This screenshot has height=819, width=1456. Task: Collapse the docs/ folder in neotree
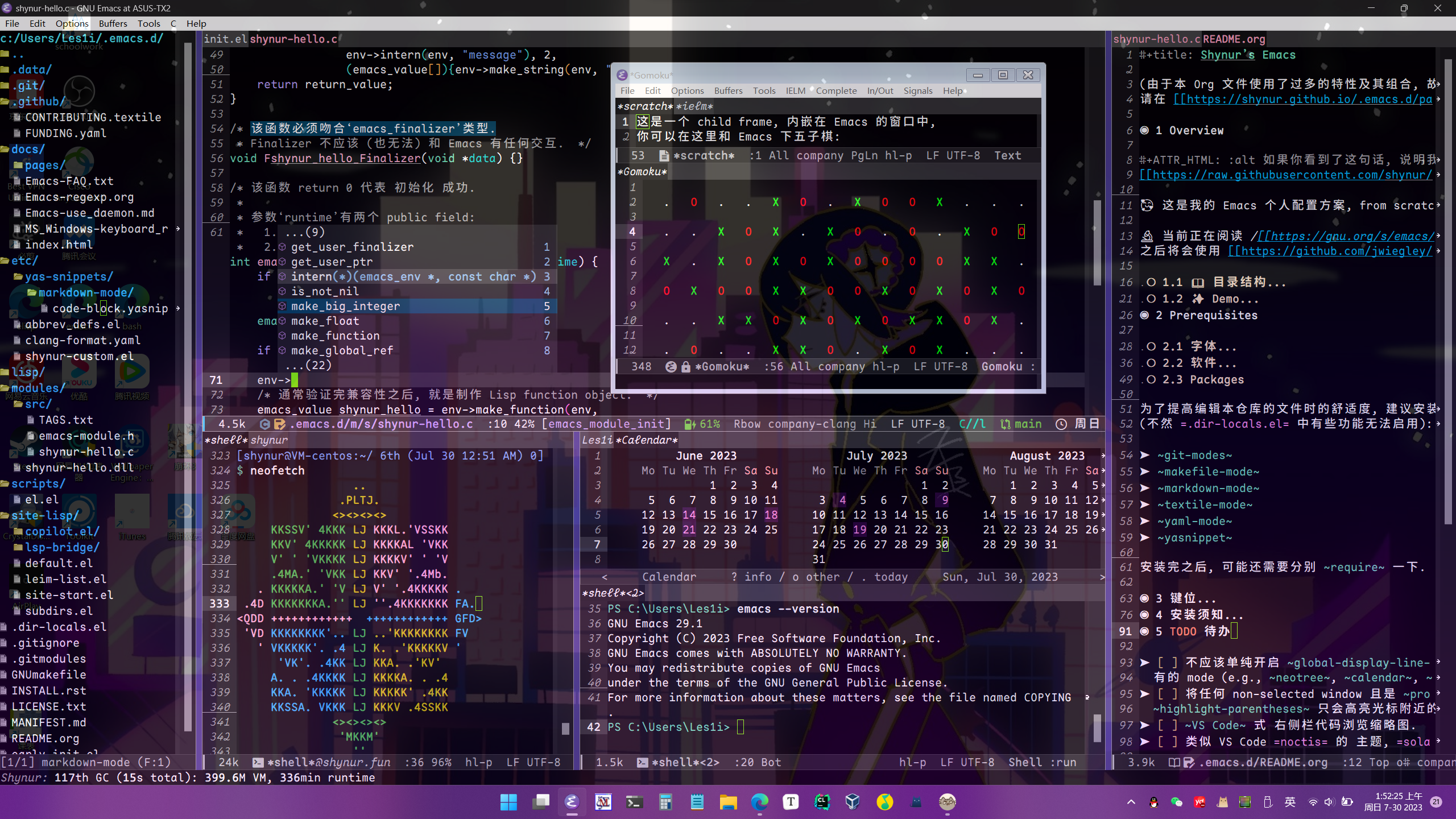point(23,149)
